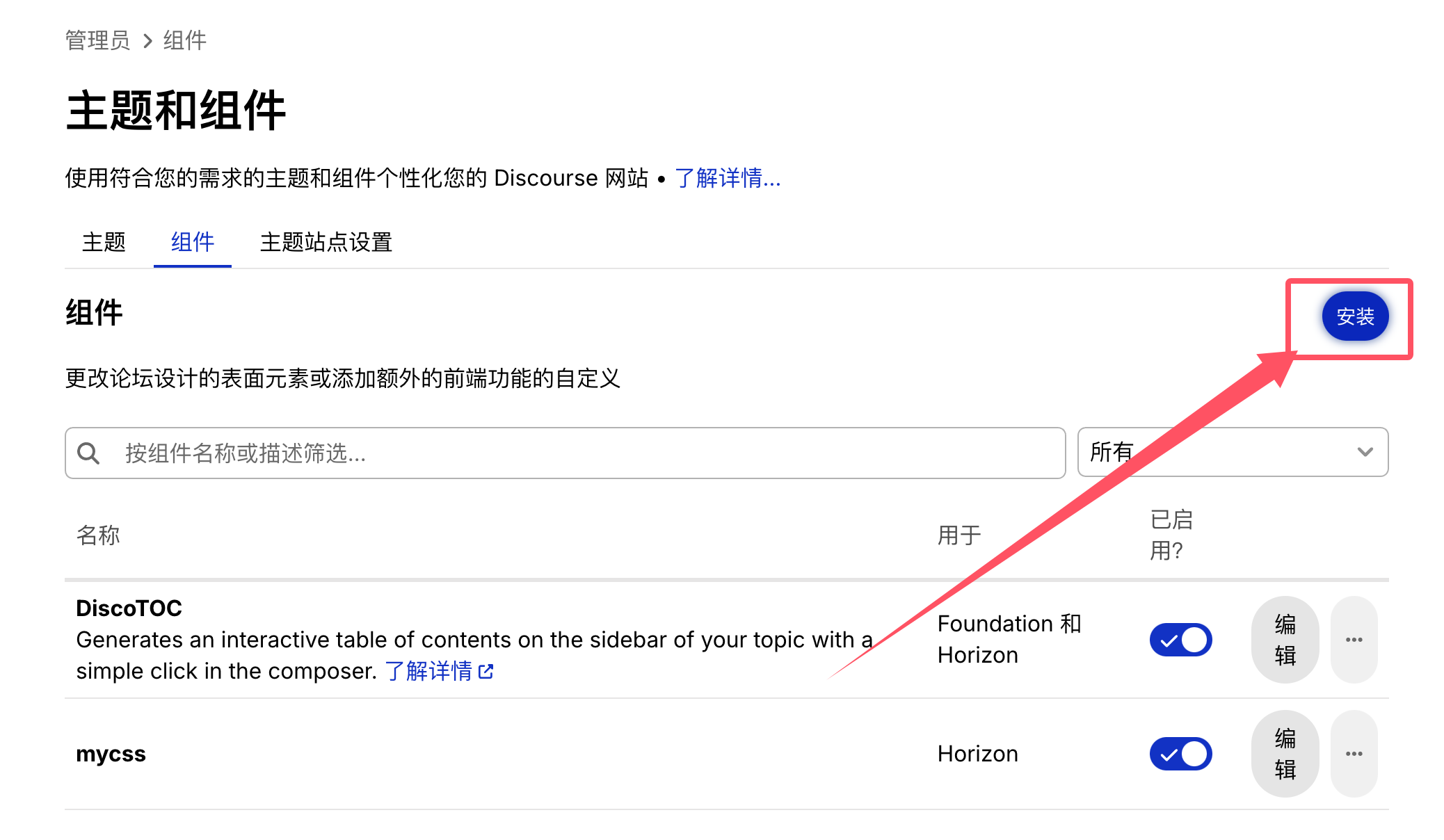Switch to the 主题 tab
The height and width of the screenshot is (840, 1444).
[104, 243]
